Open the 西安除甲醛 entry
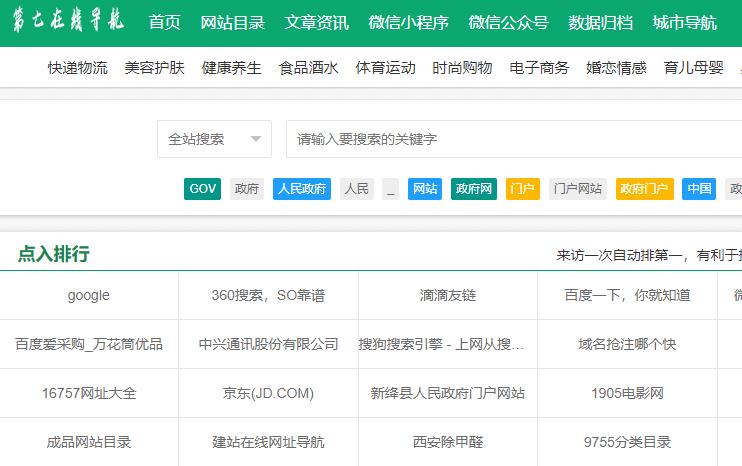This screenshot has height=466, width=742. pos(448,442)
